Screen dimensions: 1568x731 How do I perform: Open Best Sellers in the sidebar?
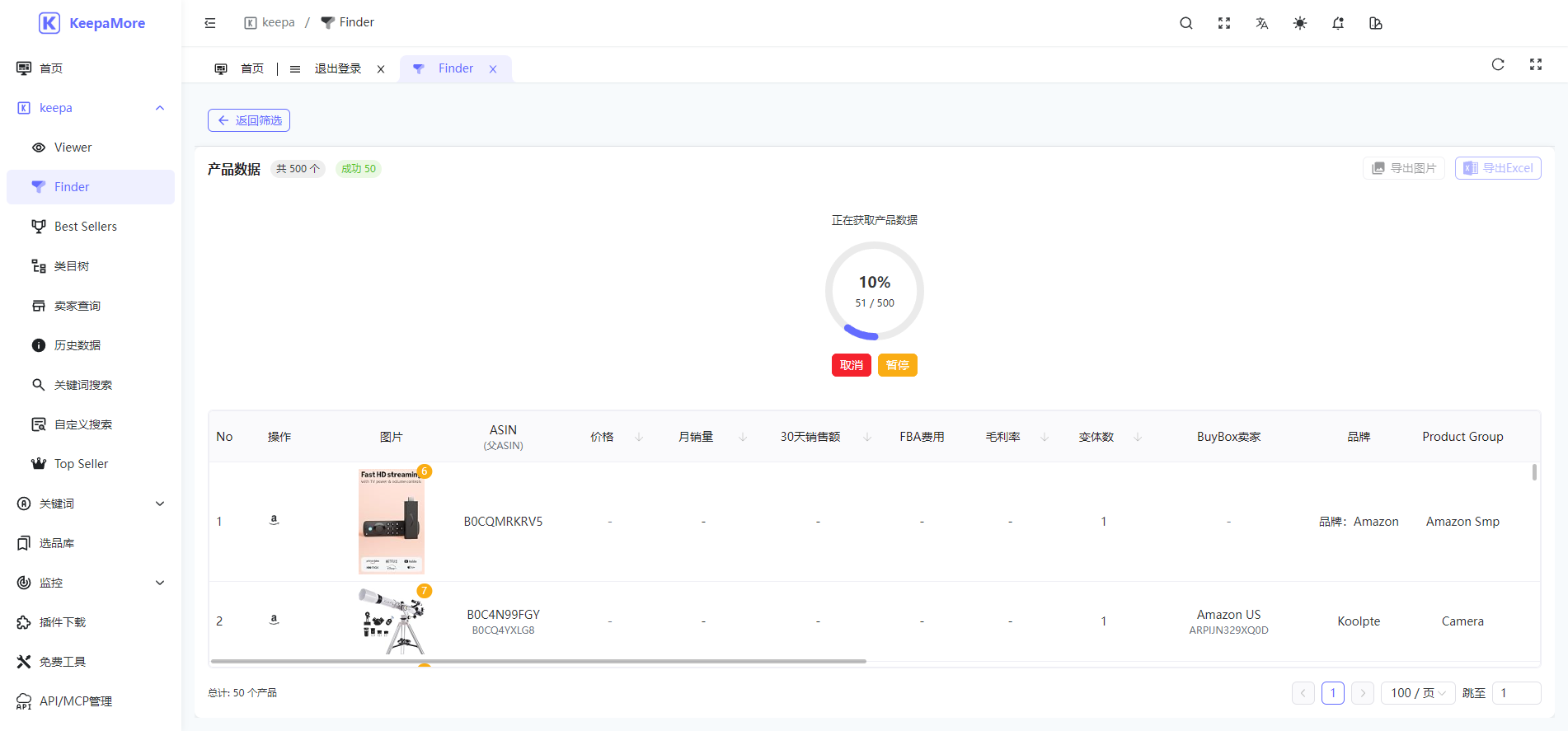point(91,227)
